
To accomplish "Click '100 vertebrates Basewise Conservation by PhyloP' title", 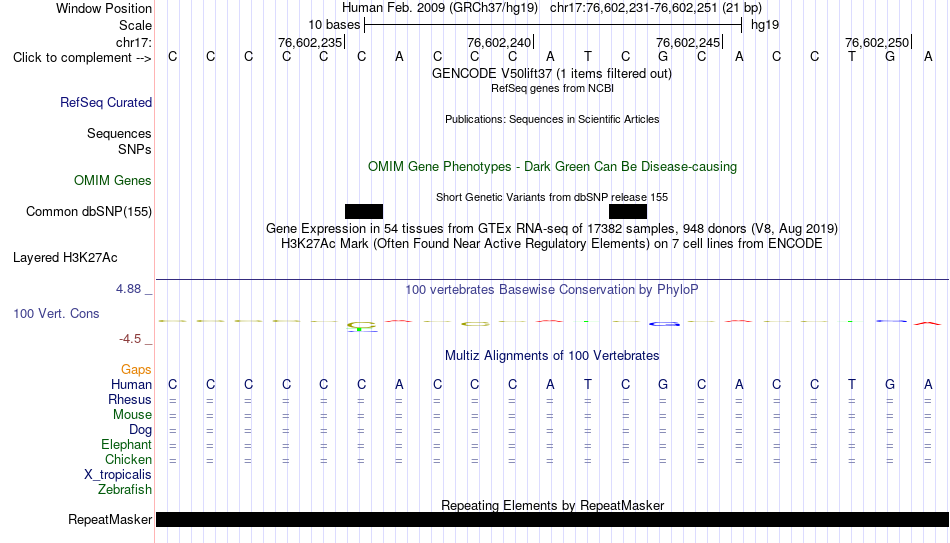I will 552,290.
